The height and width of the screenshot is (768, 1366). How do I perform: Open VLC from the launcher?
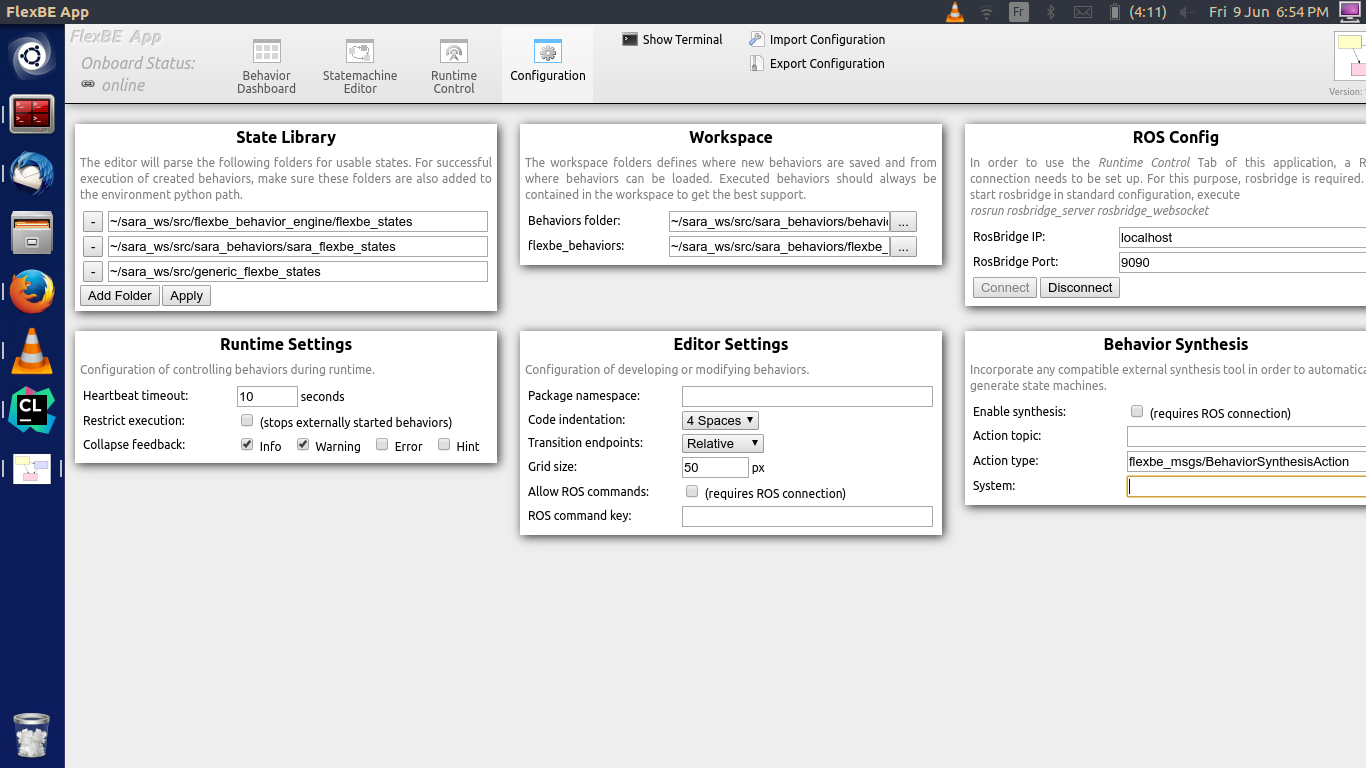(32, 351)
